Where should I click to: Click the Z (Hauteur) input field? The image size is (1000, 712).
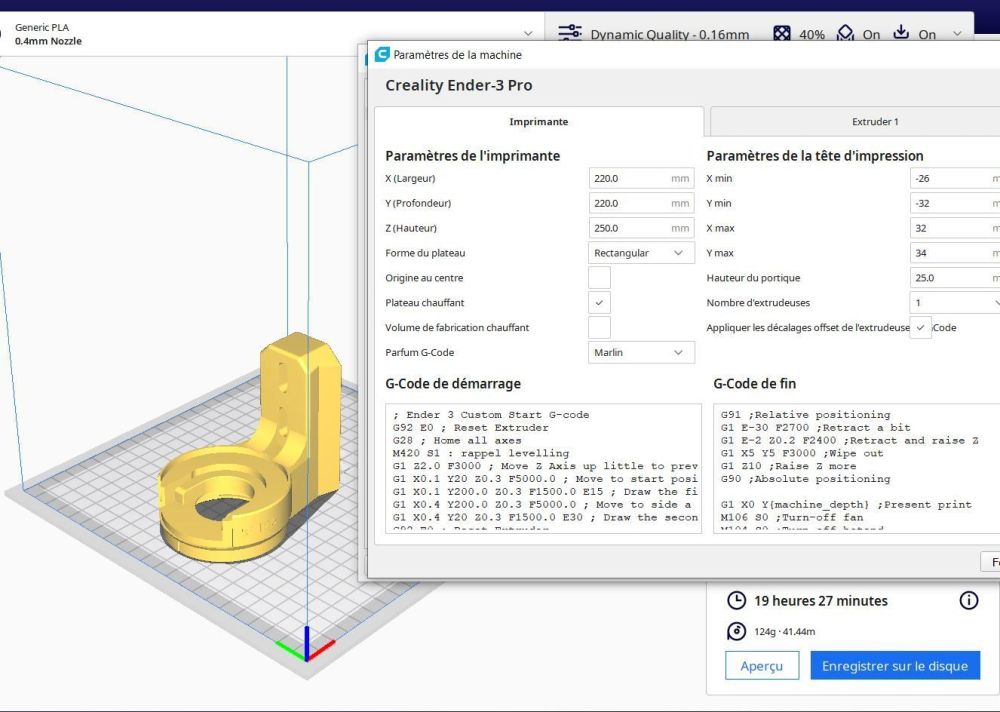pos(641,228)
